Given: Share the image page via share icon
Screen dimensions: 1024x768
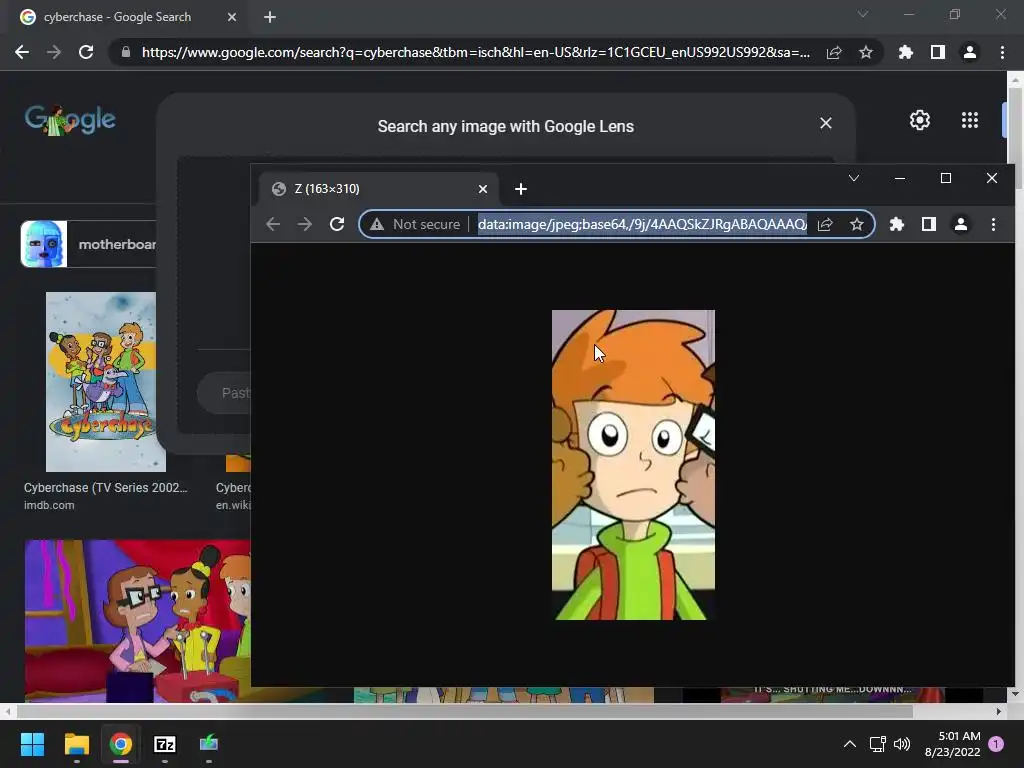Looking at the screenshot, I should point(825,225).
